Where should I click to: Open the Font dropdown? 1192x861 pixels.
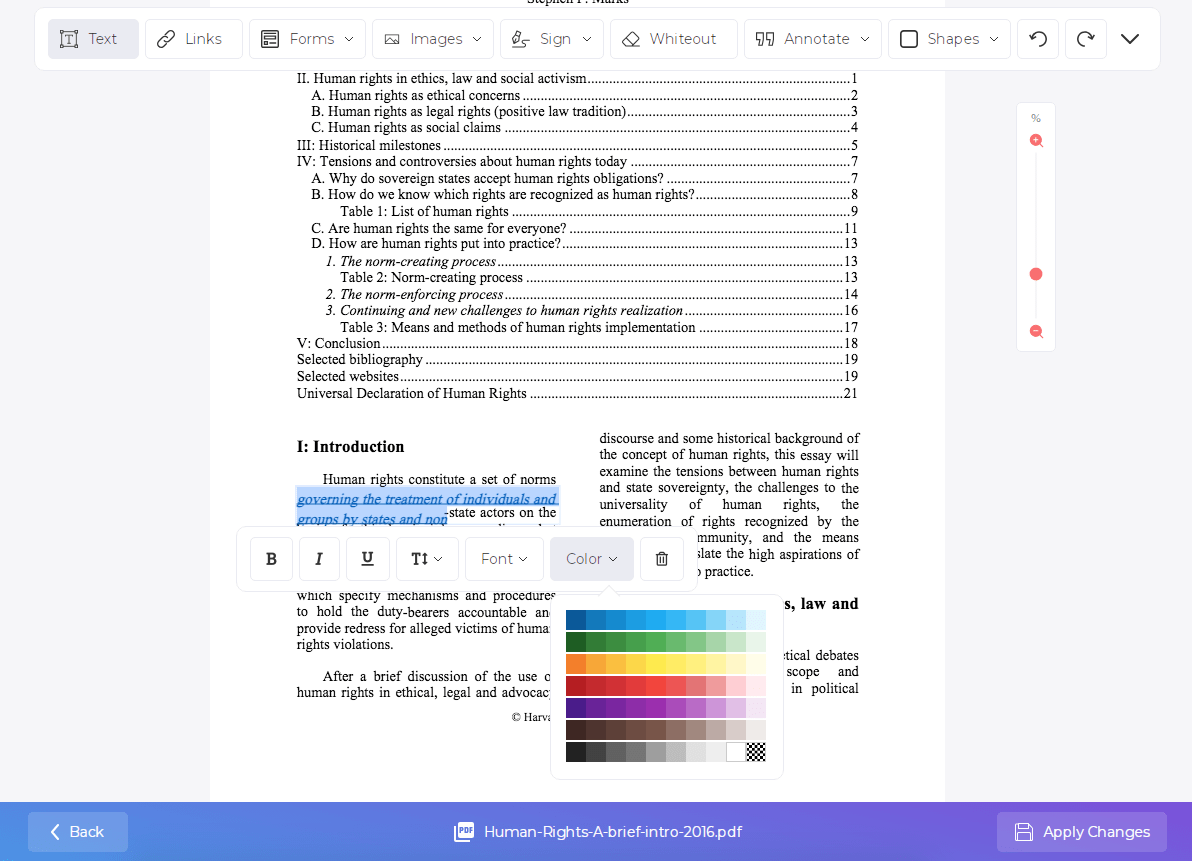pos(504,559)
